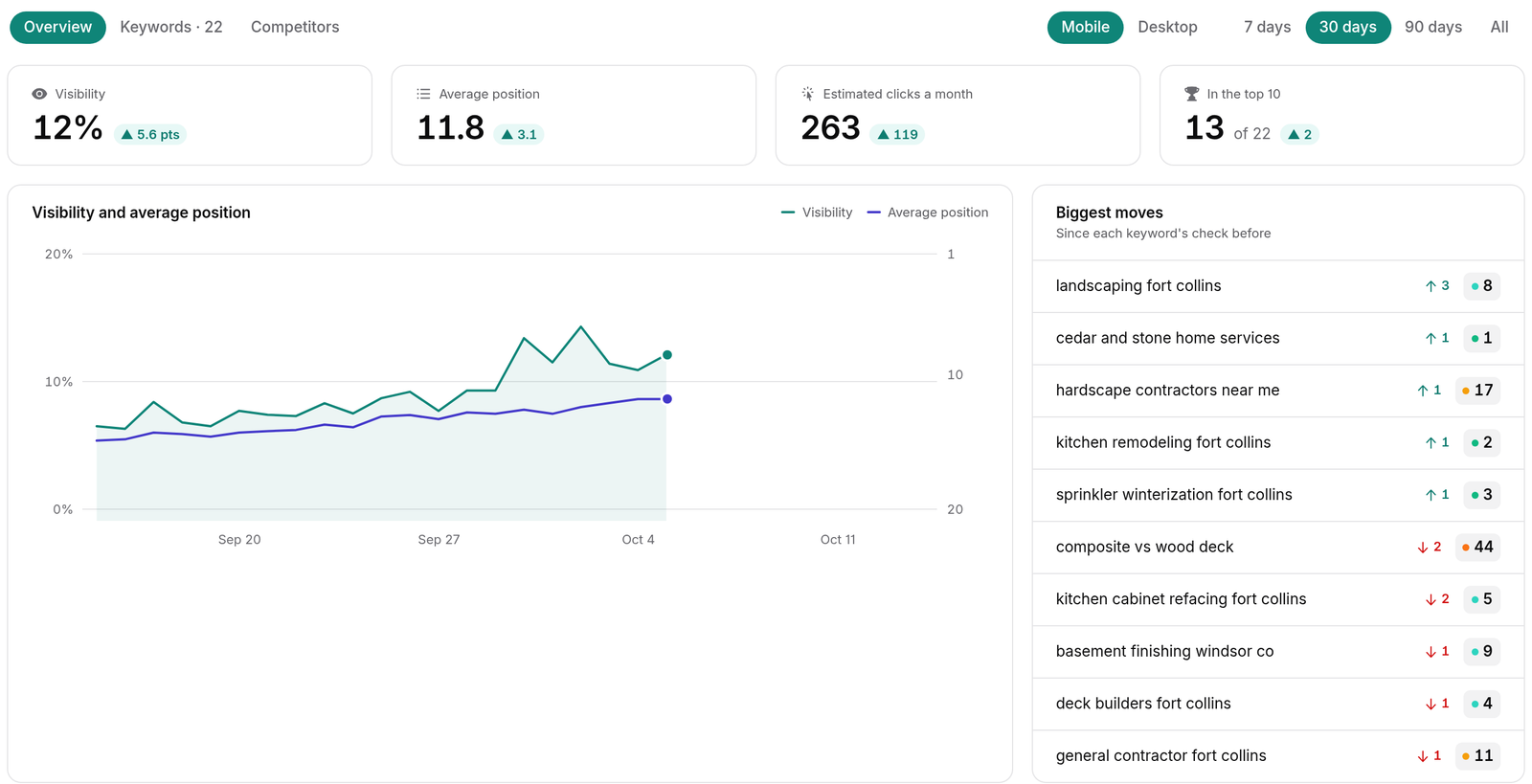Click the rank badge 44 for composite vs wood deck

[x=1477, y=548]
